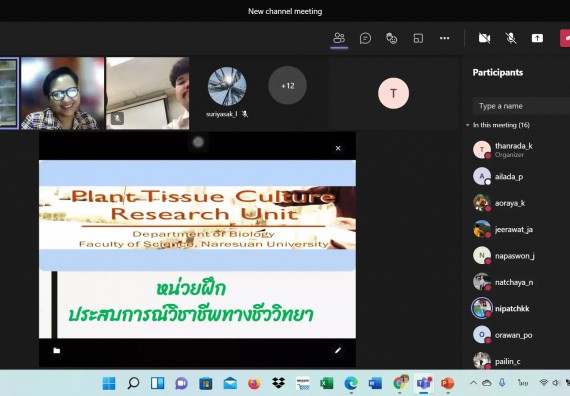This screenshot has width=570, height=396.
Task: Open Amazon app from taskbar
Action: pos(302,383)
